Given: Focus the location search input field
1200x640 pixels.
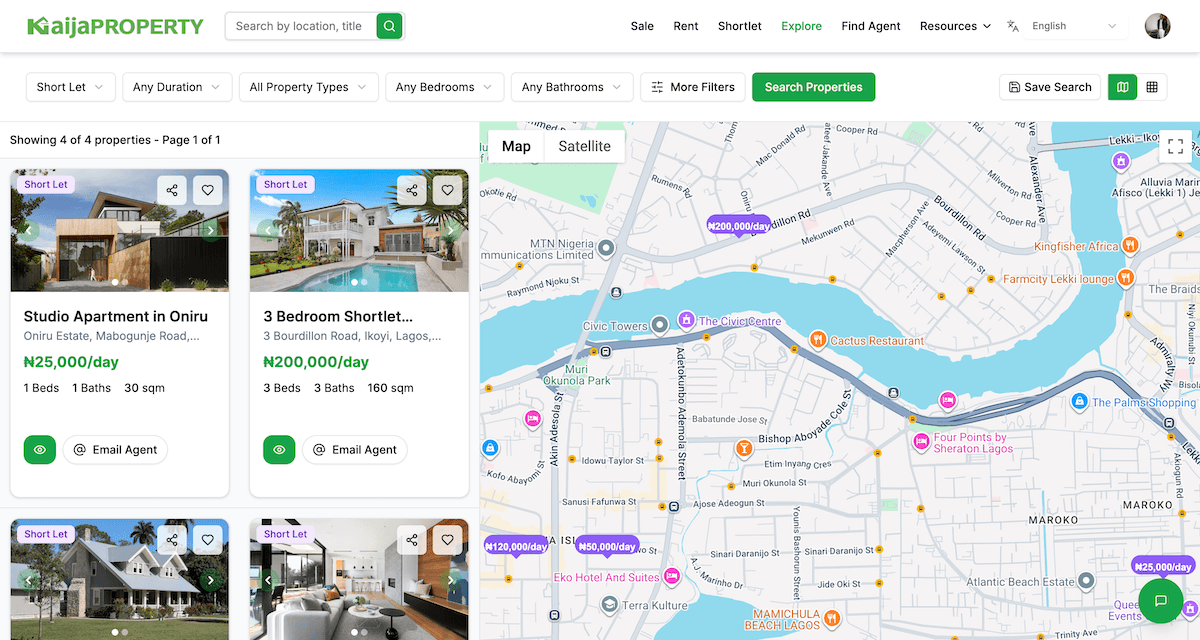Looking at the screenshot, I should pos(300,26).
